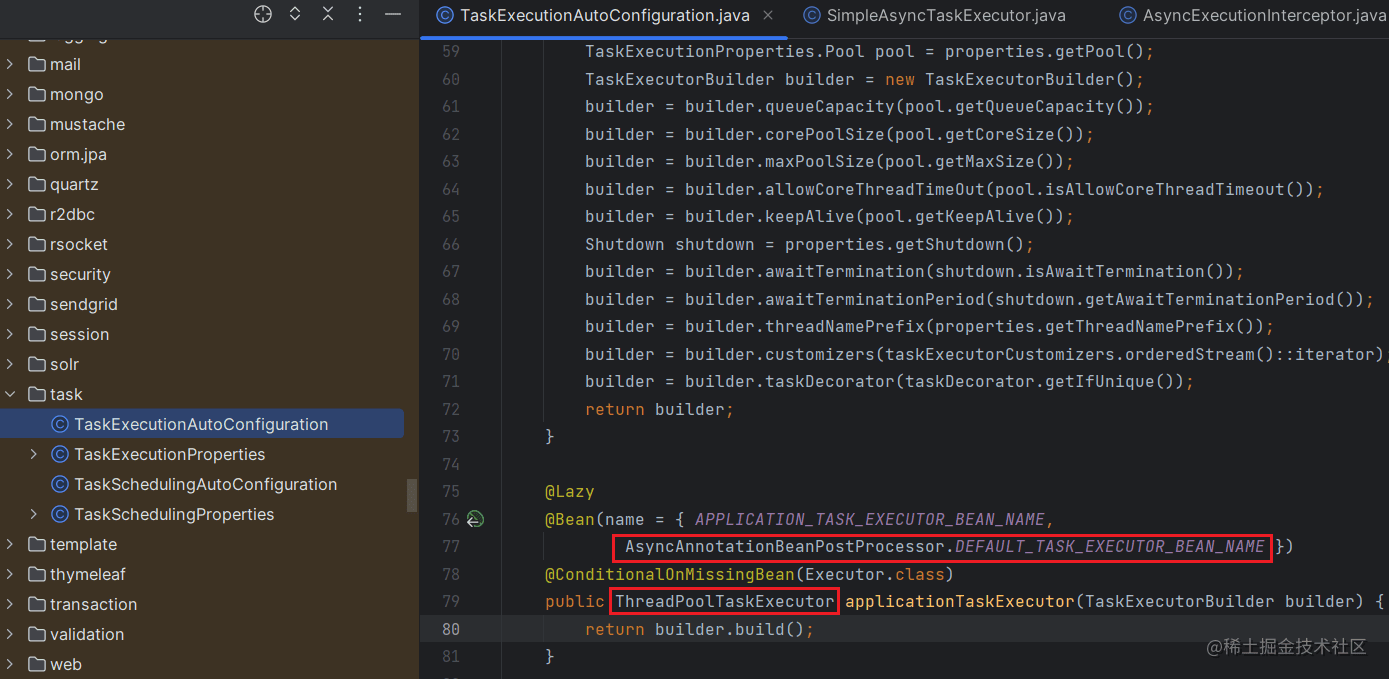This screenshot has height=679, width=1389.
Task: Click the Select Opened File target icon
Action: click(x=263, y=14)
